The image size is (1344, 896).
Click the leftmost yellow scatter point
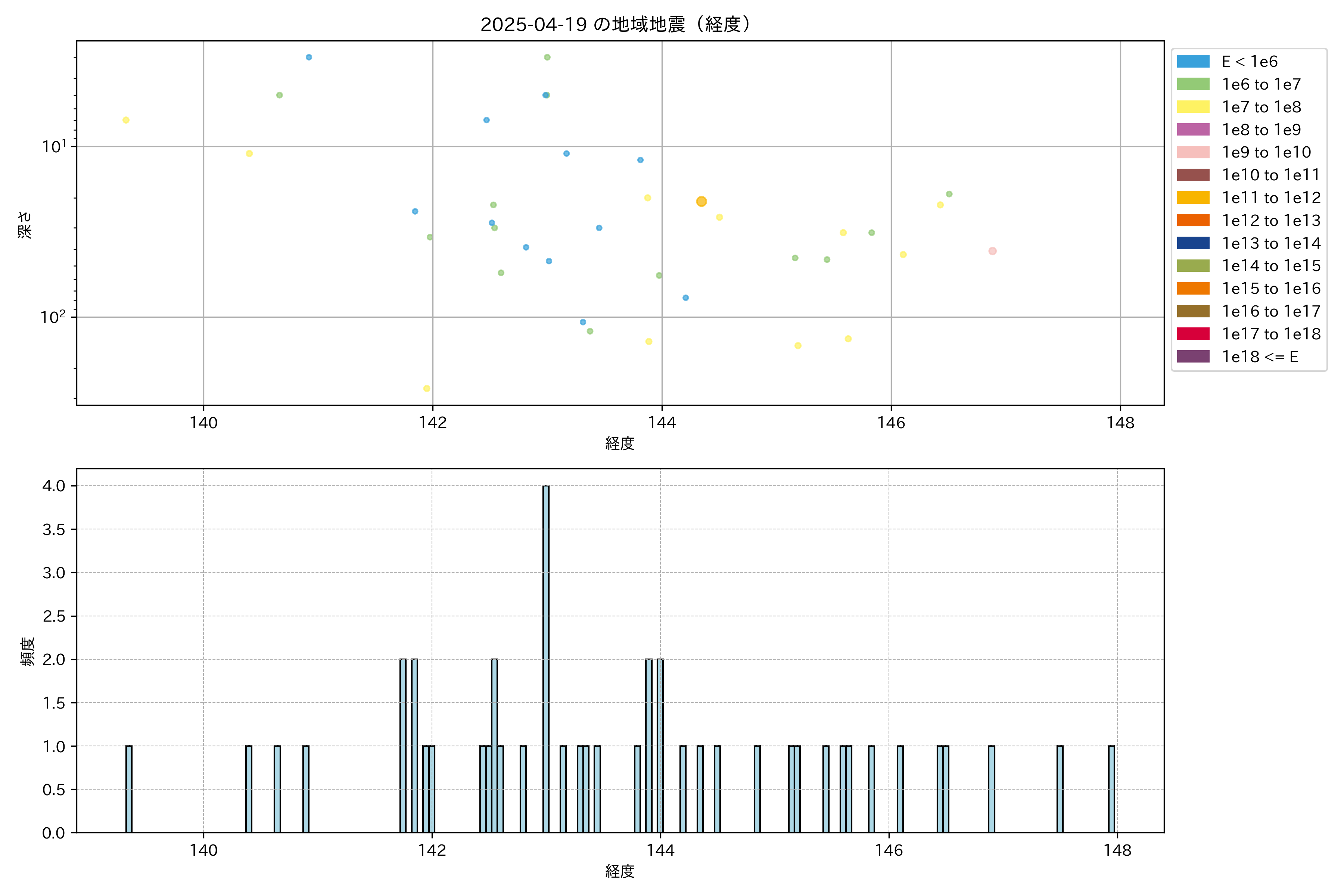[x=126, y=120]
